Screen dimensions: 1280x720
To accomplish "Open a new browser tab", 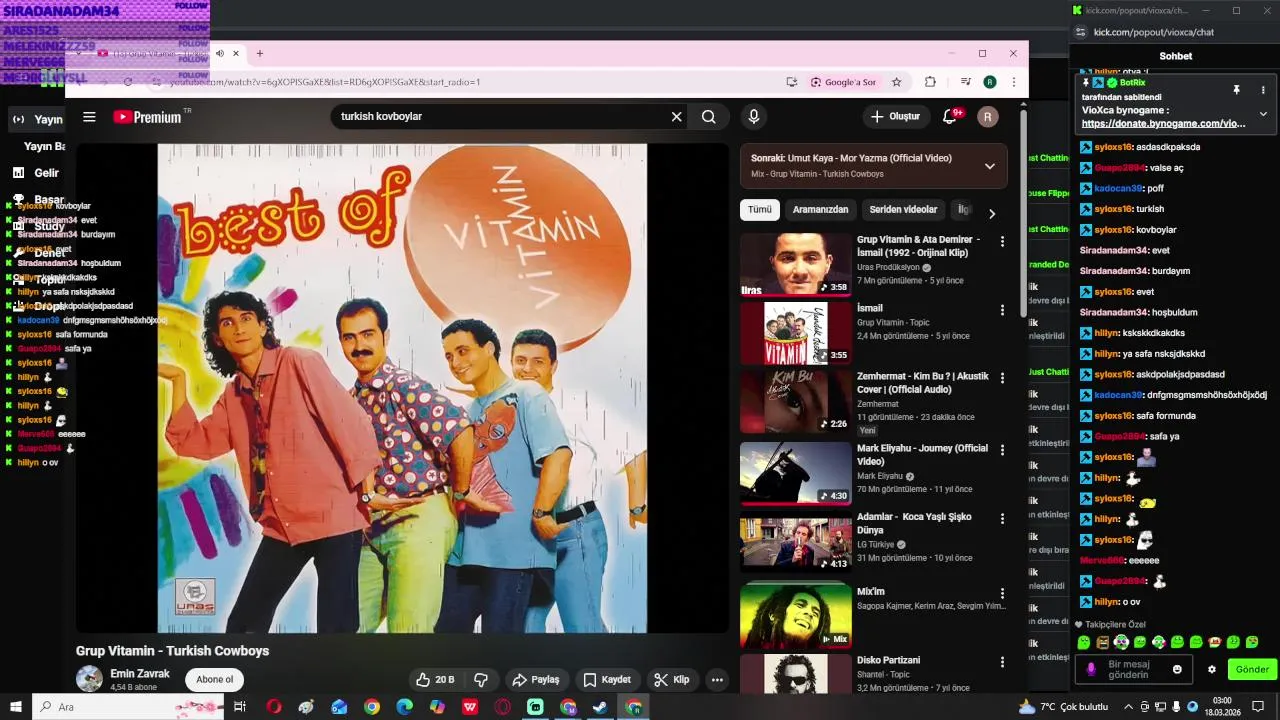I will [x=260, y=53].
